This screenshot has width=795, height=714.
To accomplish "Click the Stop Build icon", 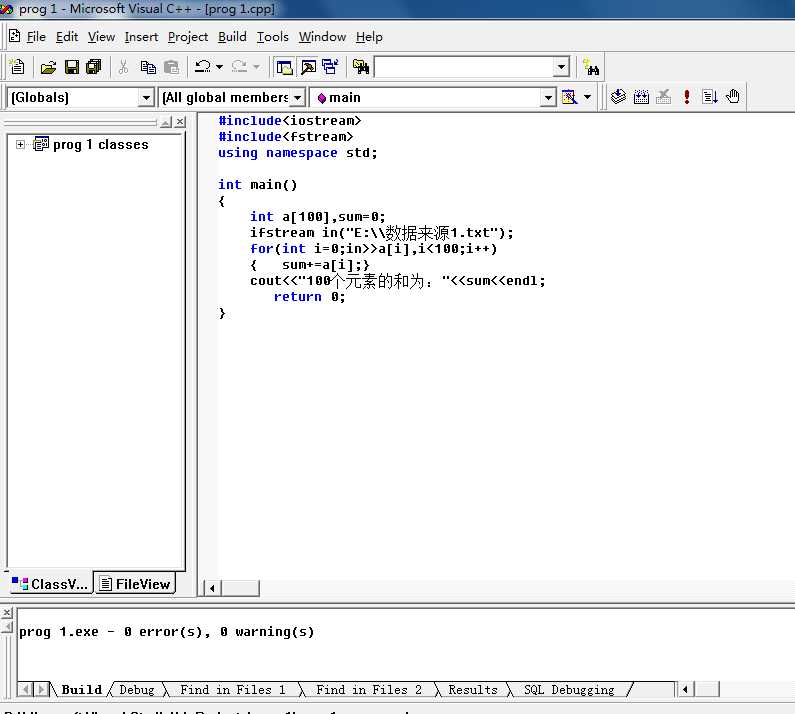I will point(664,96).
